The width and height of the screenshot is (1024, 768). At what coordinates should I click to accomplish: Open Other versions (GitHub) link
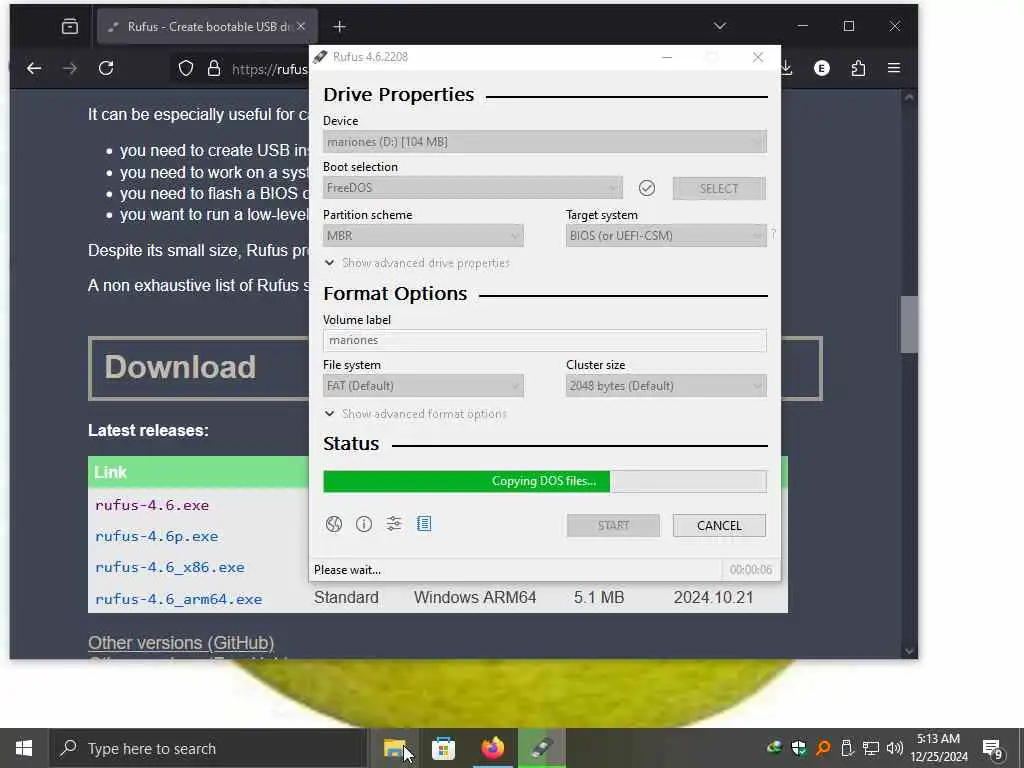[x=181, y=643]
